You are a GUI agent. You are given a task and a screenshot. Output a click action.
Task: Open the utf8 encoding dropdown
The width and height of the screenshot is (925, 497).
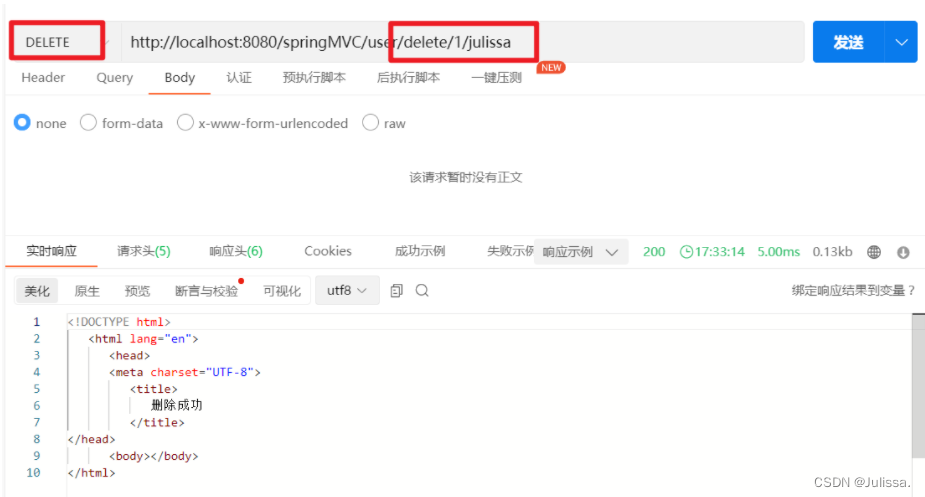point(347,290)
